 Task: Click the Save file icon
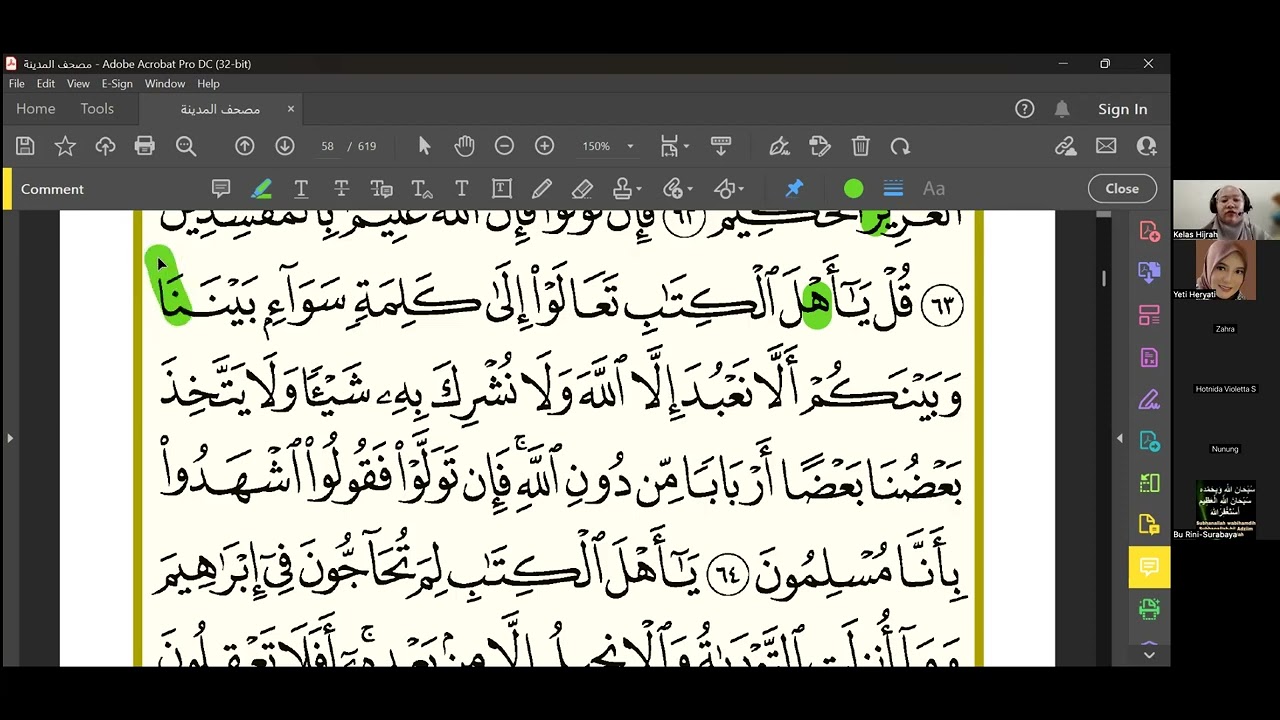pyautogui.click(x=25, y=146)
